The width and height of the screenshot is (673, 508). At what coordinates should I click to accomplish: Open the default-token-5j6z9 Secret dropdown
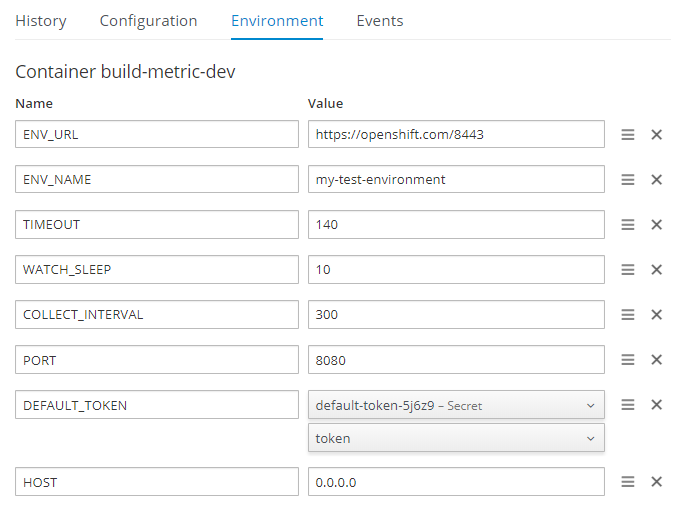pos(456,405)
